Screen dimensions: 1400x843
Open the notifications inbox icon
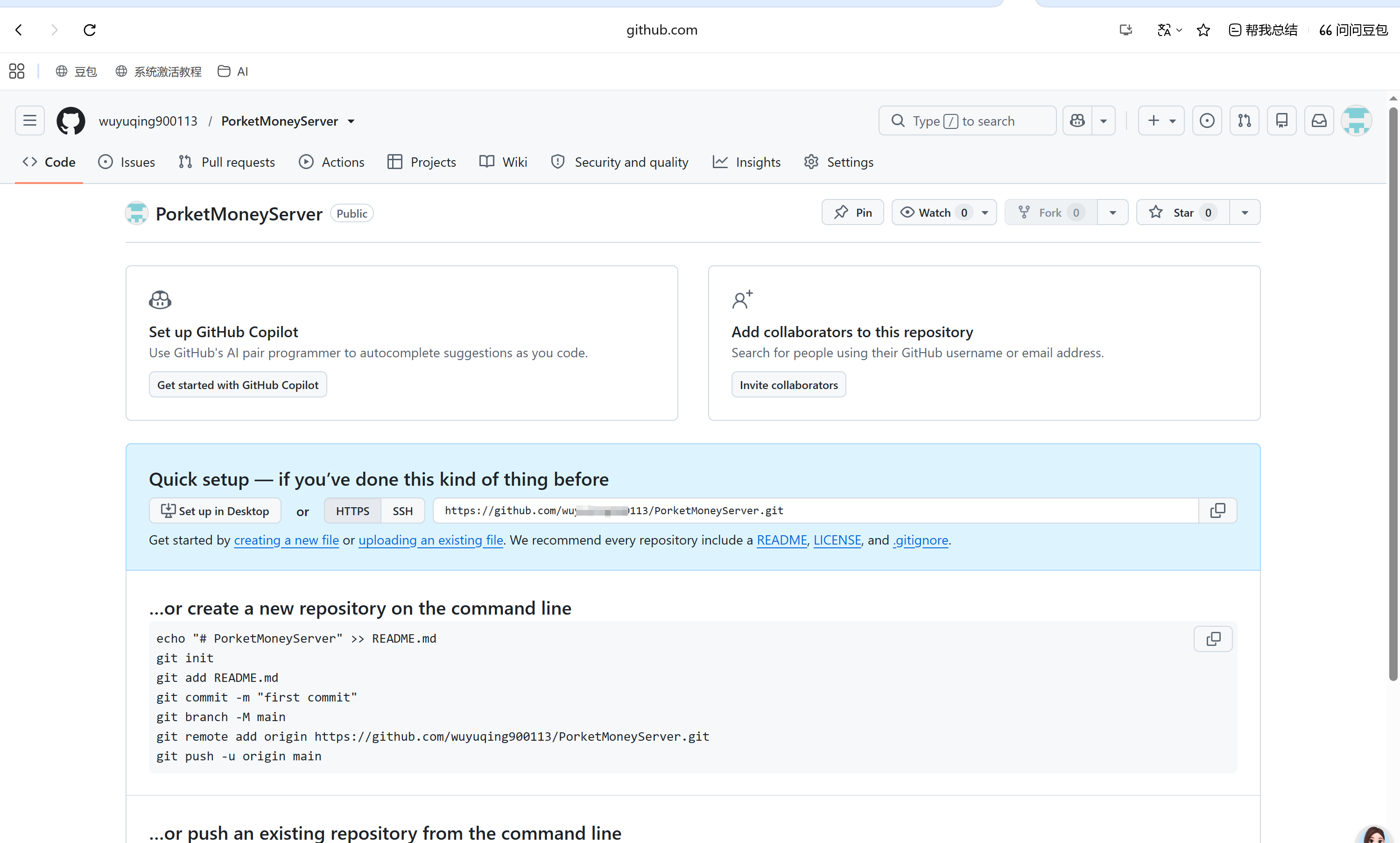[x=1319, y=120]
